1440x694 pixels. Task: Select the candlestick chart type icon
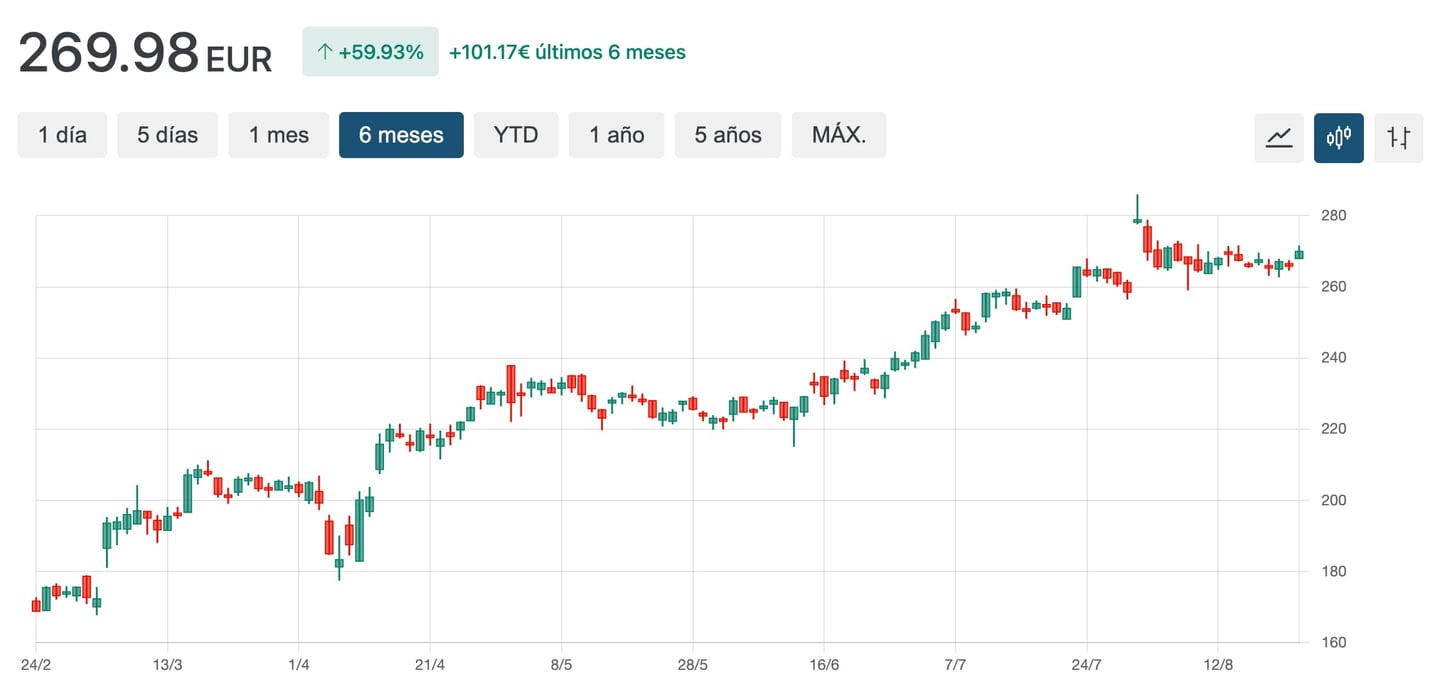click(1338, 137)
